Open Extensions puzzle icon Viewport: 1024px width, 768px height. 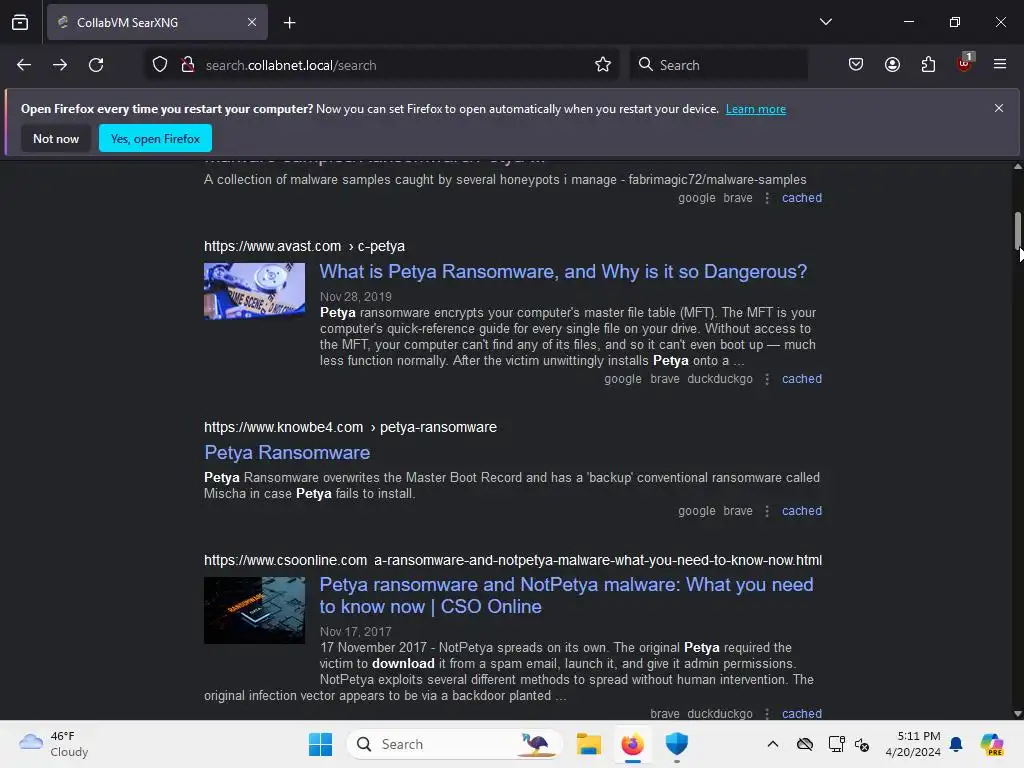click(x=928, y=65)
